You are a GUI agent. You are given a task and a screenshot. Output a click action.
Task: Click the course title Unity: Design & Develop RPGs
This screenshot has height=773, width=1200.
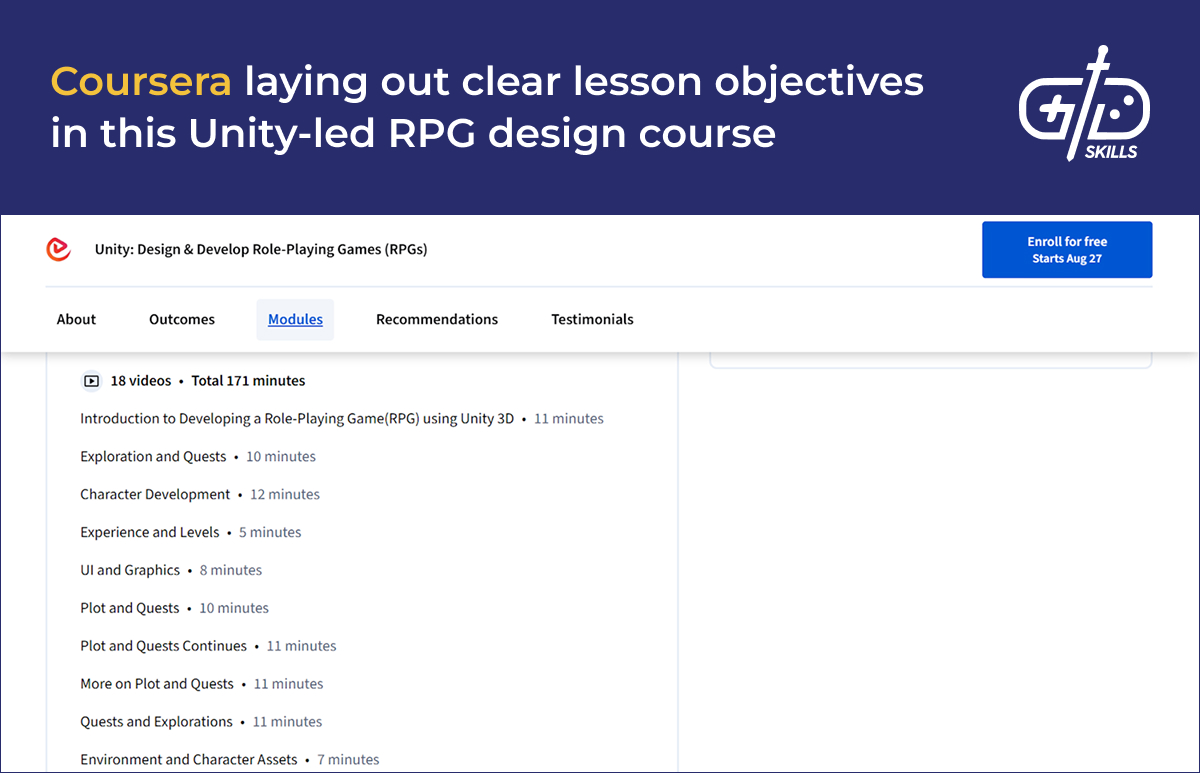coord(261,250)
